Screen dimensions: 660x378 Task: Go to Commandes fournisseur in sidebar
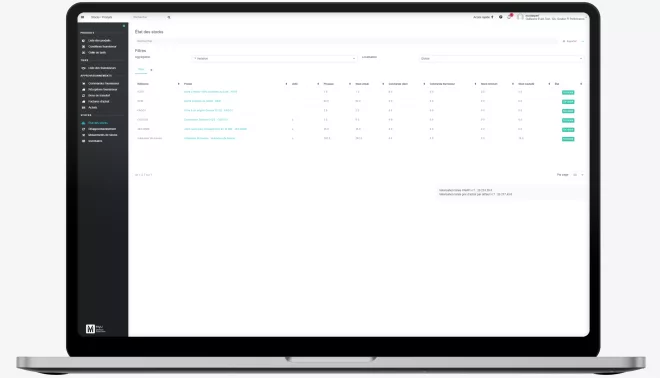coord(104,83)
